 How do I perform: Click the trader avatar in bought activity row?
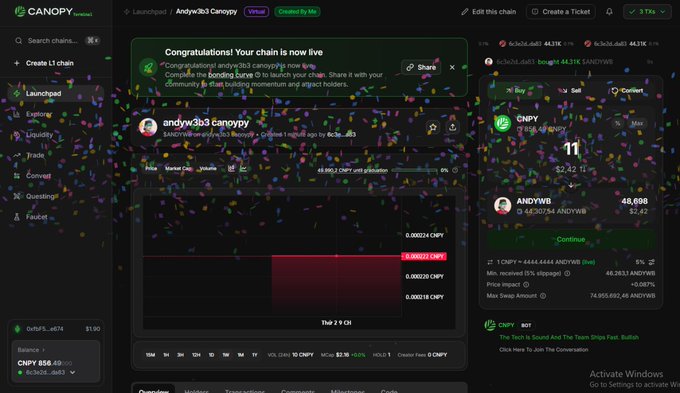[x=489, y=62]
